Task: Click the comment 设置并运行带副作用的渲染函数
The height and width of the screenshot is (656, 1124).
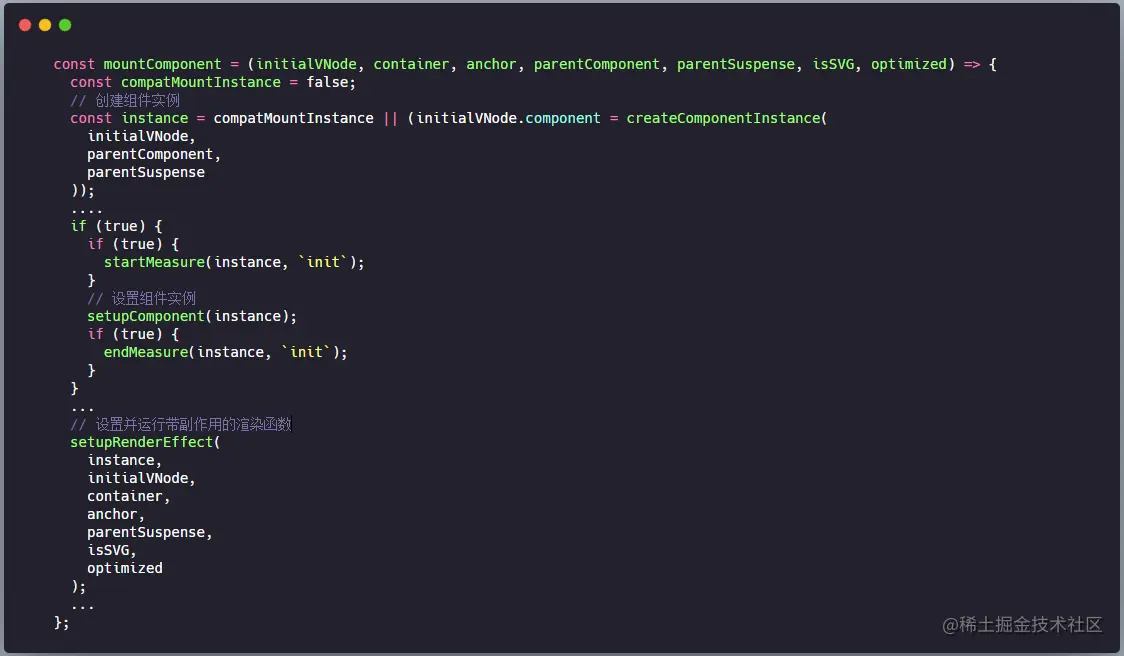Action: pos(181,424)
